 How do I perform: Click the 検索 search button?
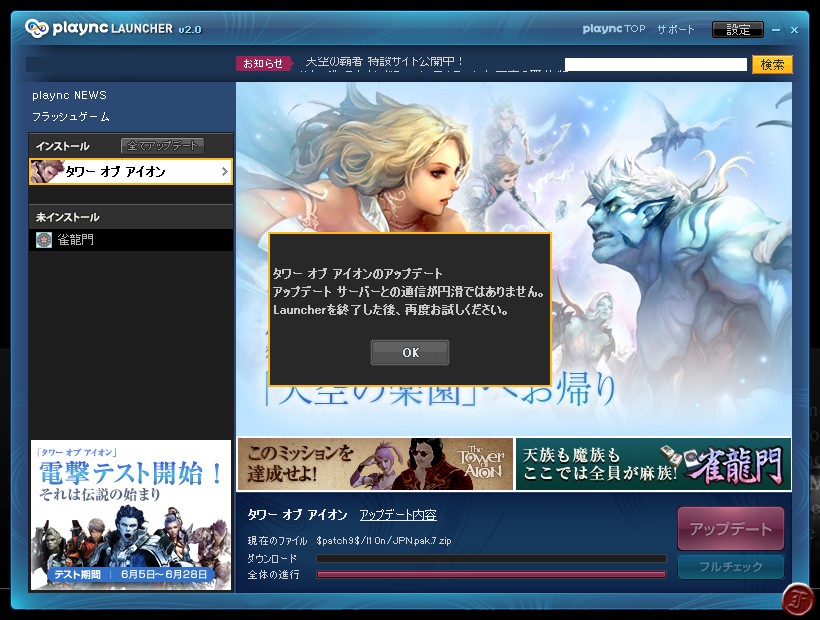point(772,64)
